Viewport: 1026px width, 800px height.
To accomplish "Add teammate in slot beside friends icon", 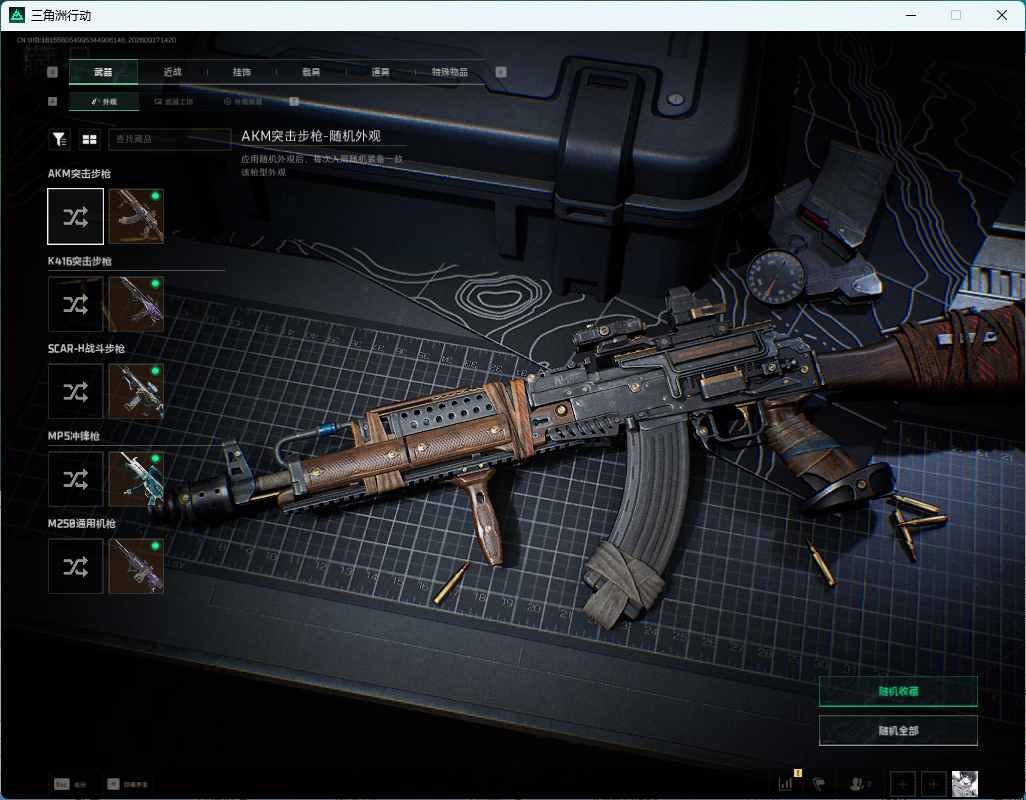I will (902, 784).
